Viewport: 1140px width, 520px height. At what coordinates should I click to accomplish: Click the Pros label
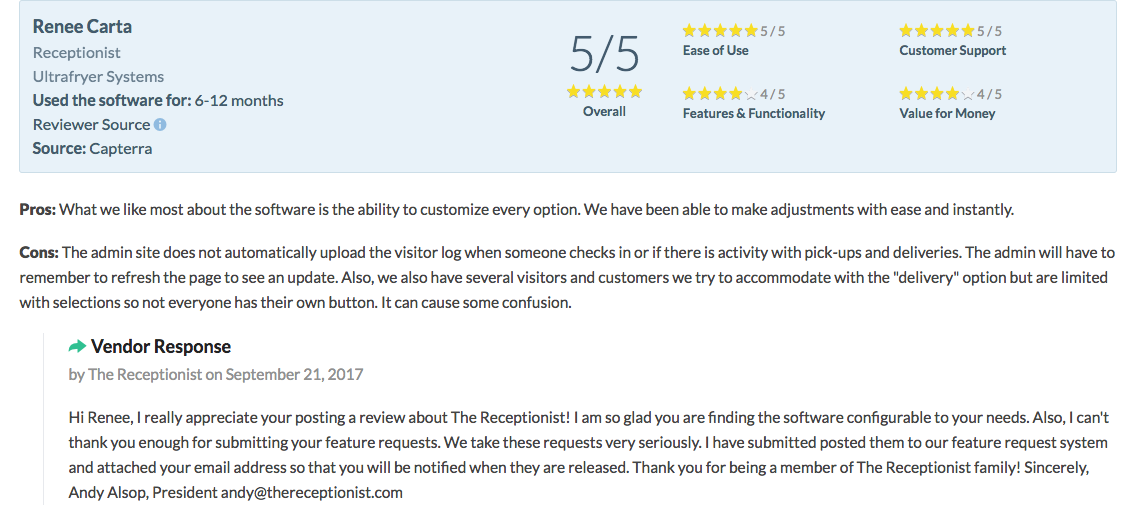(x=37, y=209)
